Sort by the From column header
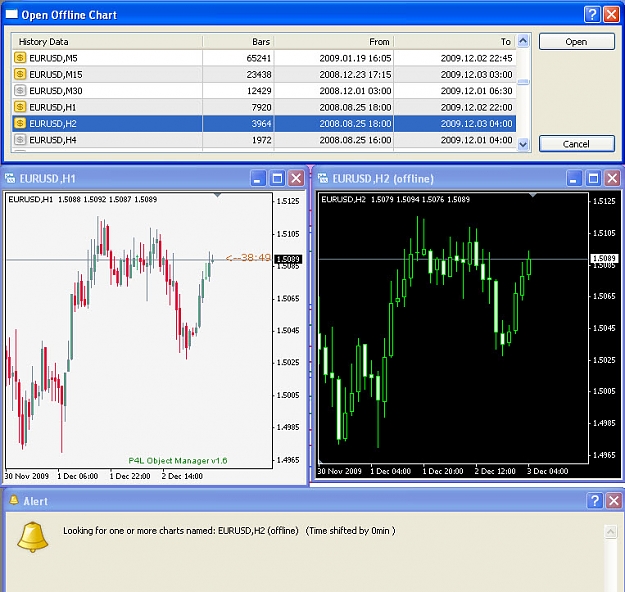This screenshot has width=625, height=592. coord(334,41)
